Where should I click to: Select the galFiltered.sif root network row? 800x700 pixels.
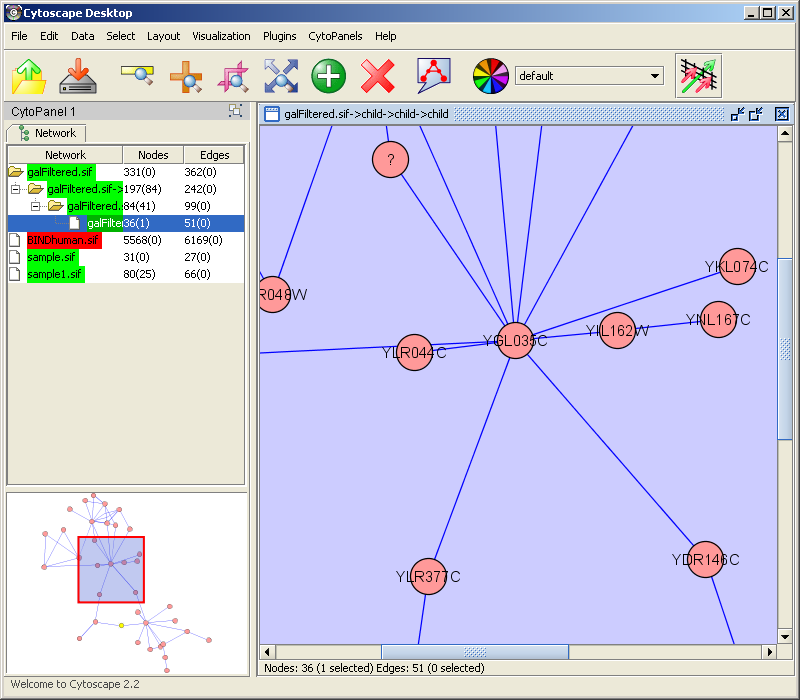click(x=126, y=172)
